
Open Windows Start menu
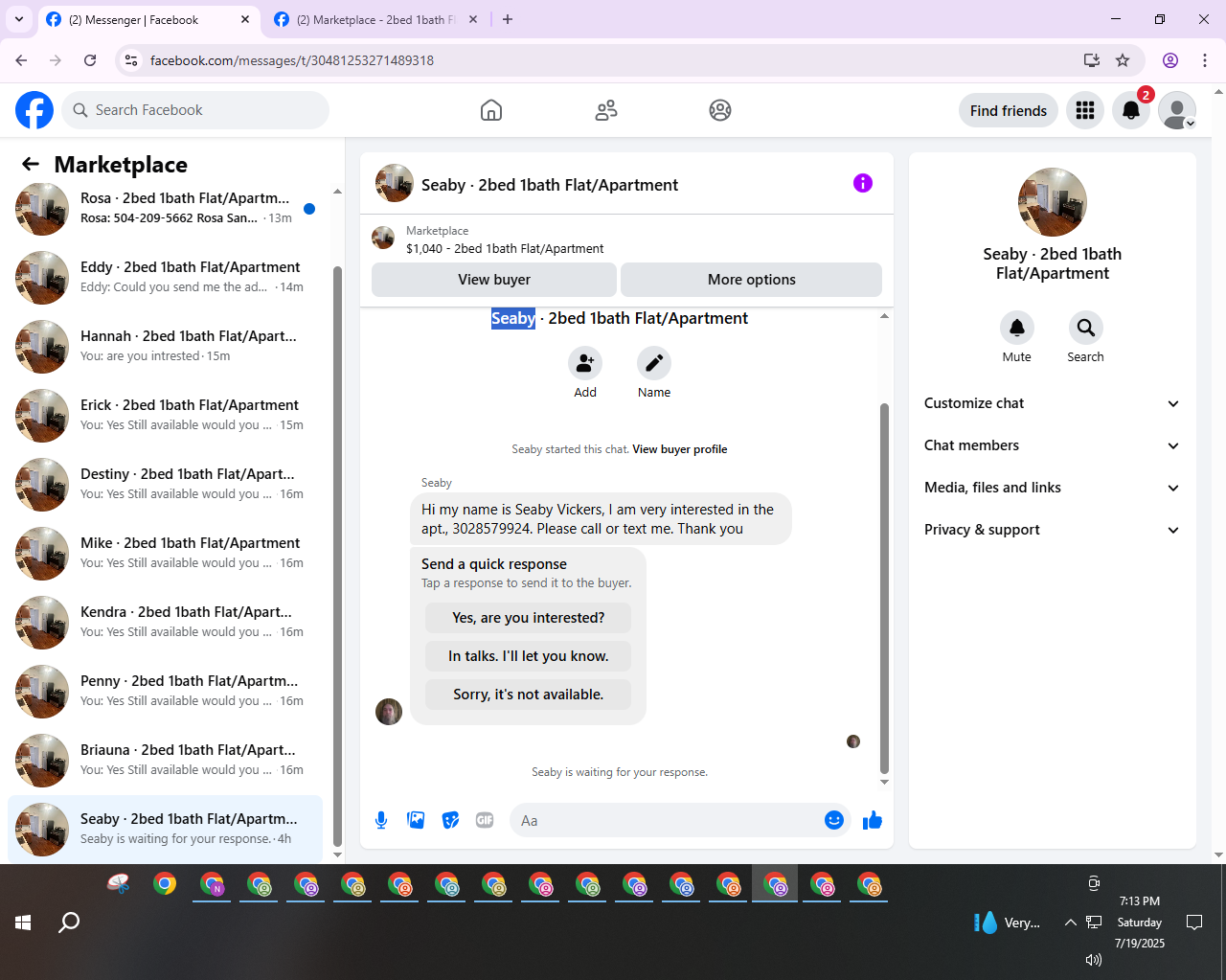pos(23,923)
